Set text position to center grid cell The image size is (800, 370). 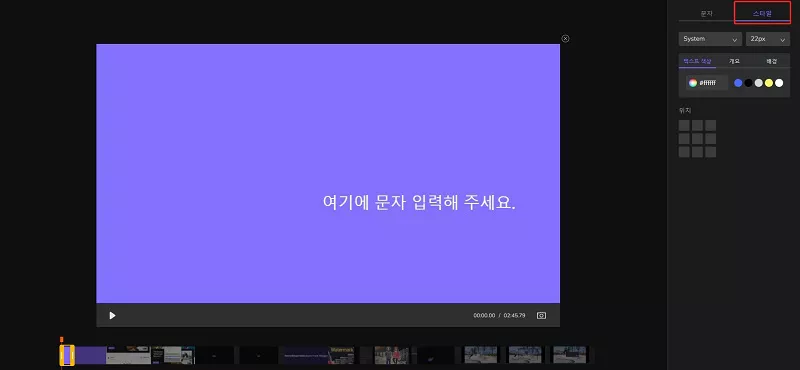[697, 139]
